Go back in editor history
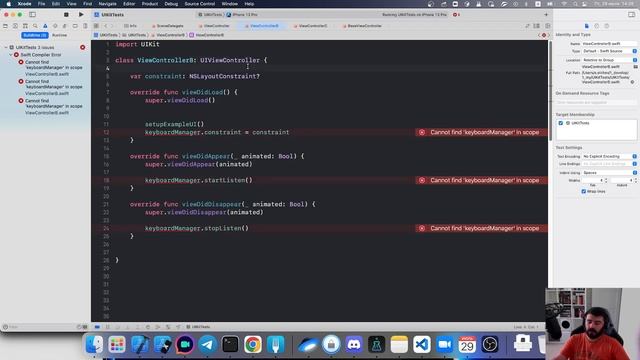The width and height of the screenshot is (640, 360). pos(105,26)
